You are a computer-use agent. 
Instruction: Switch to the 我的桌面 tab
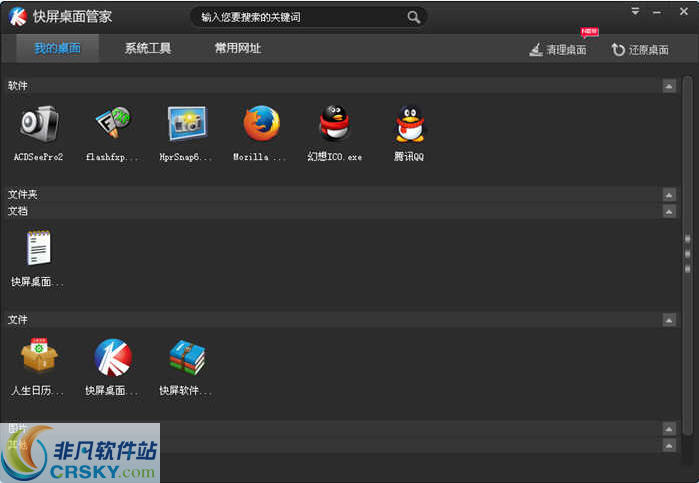58,48
